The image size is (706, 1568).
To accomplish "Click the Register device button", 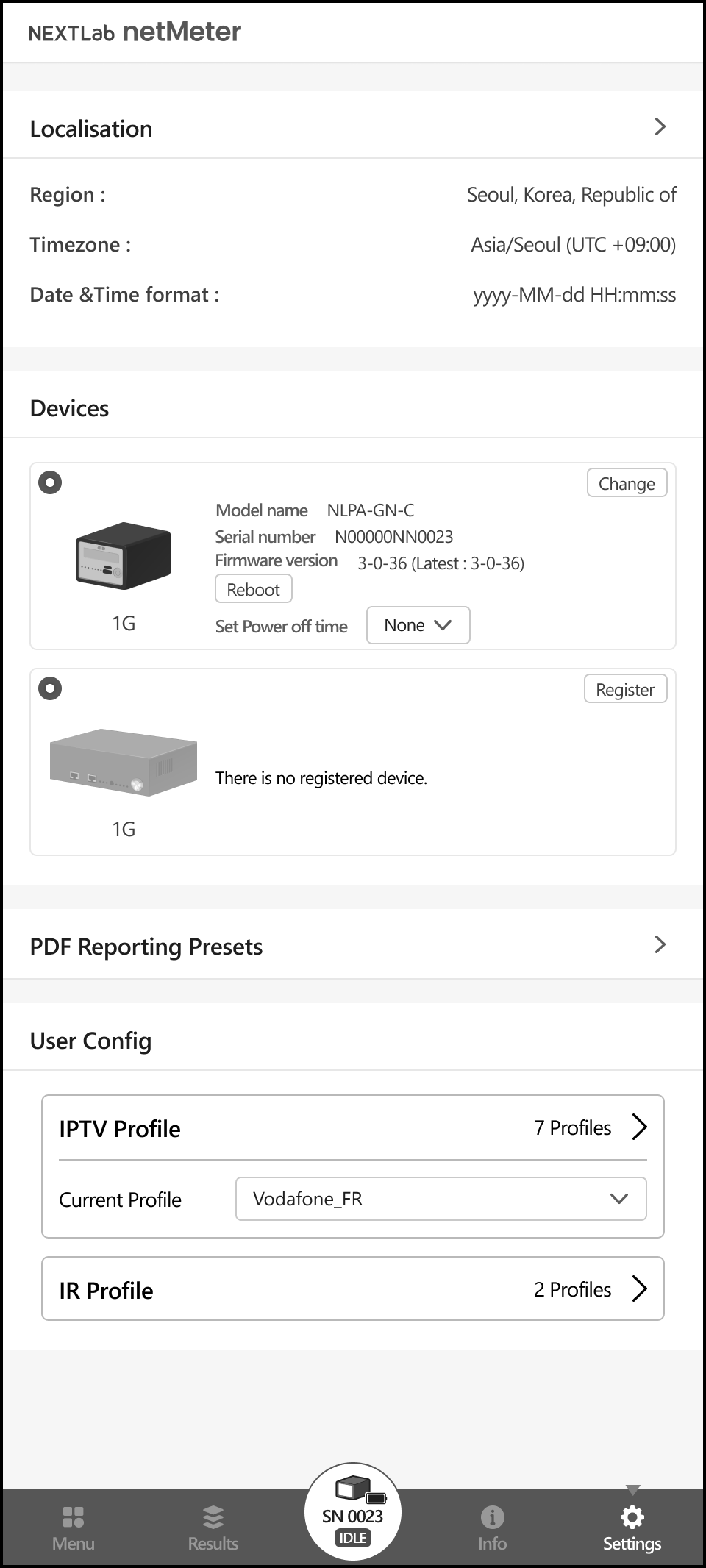I will pos(626,689).
